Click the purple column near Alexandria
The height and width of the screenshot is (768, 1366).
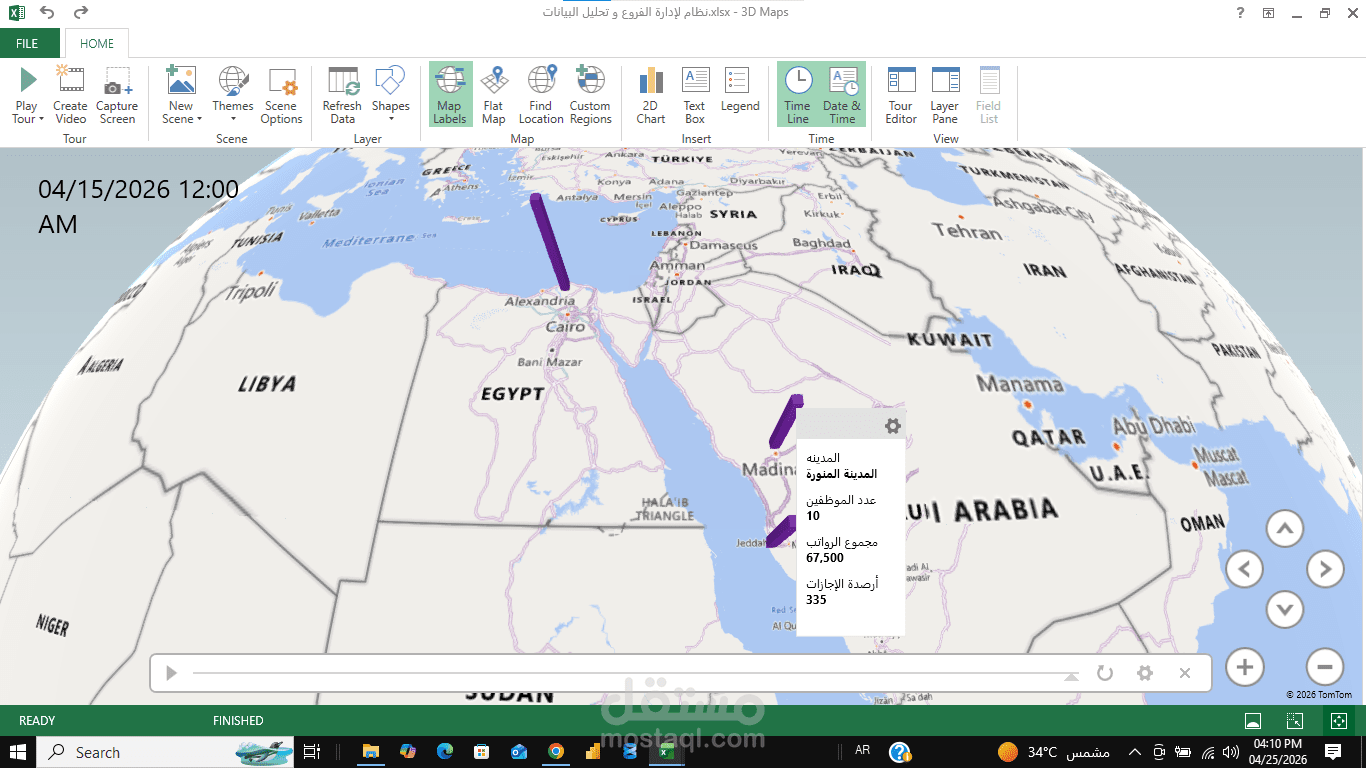[x=549, y=242]
